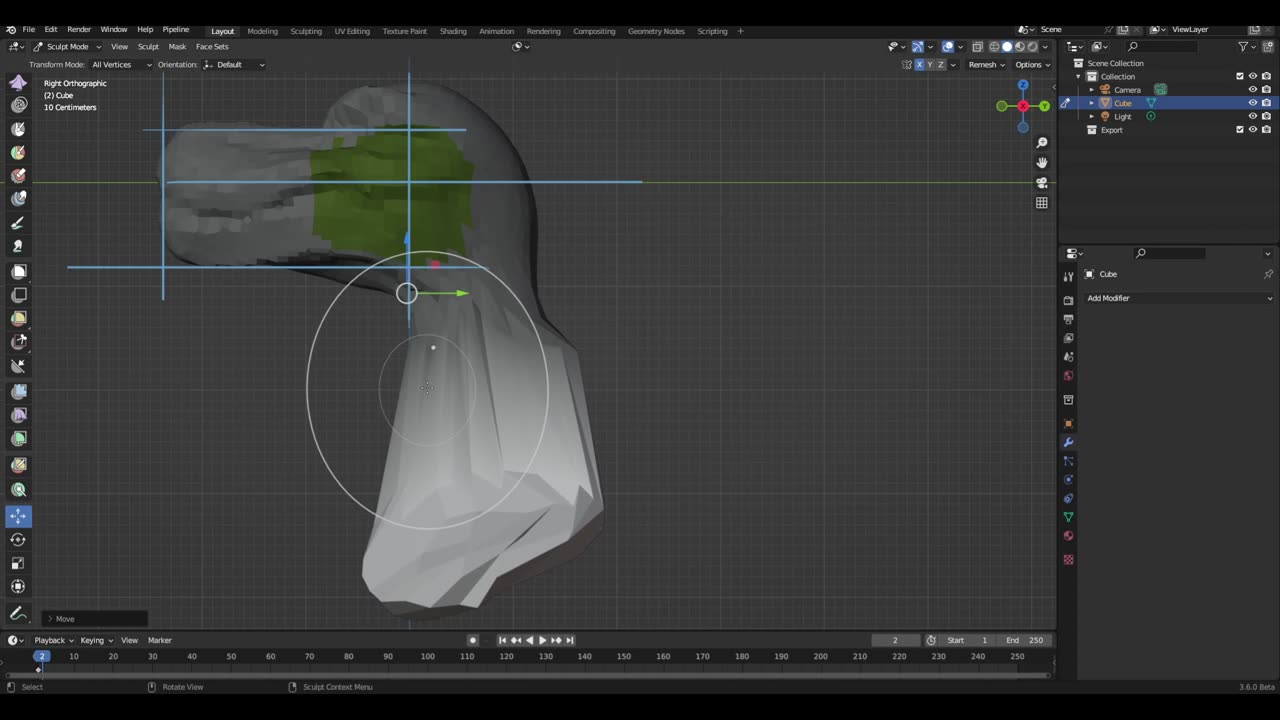Open the Physics properties tab
1280x720 pixels.
click(x=1068, y=480)
